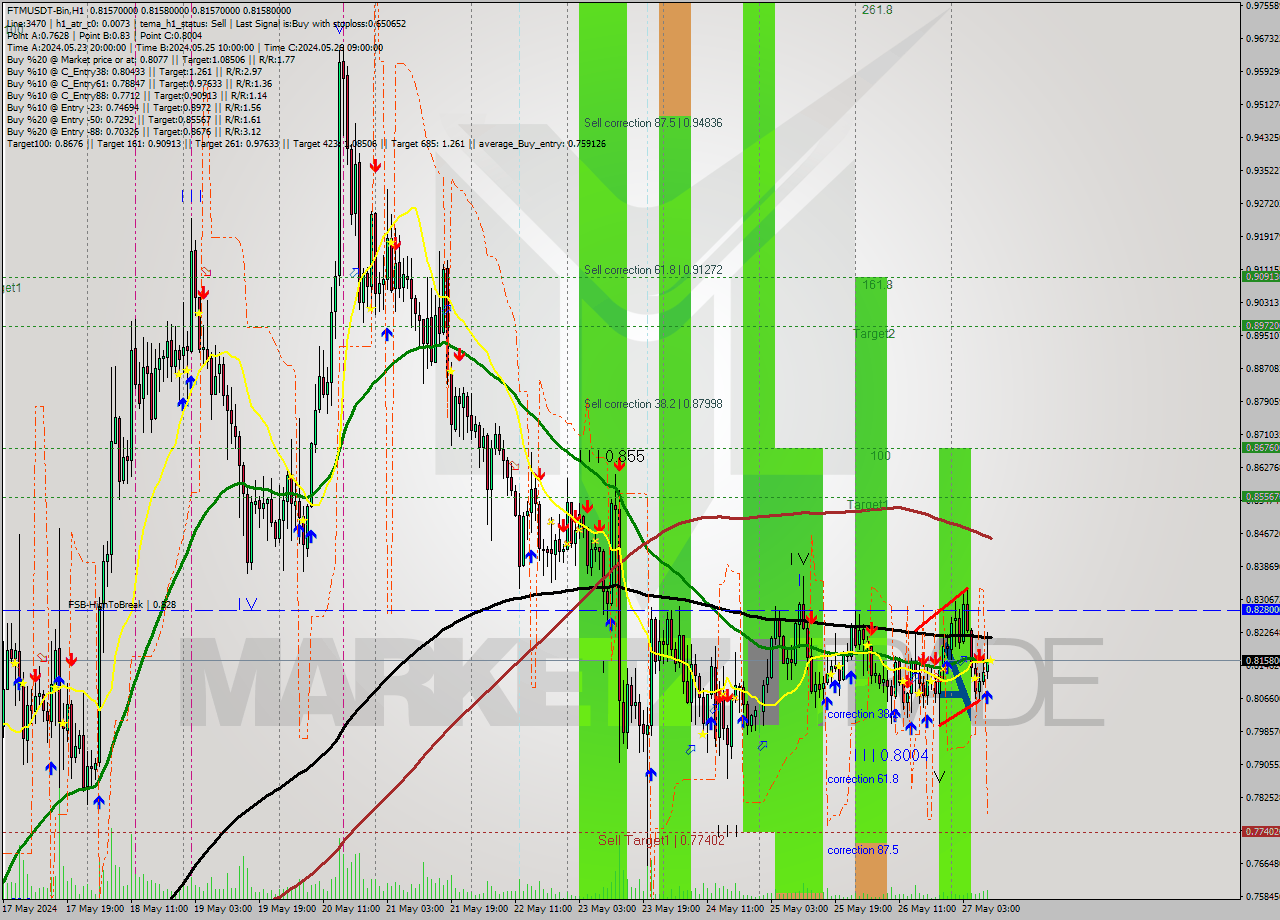Click the 'Sell correction 38.2 | 0.87998' label

(x=653, y=404)
